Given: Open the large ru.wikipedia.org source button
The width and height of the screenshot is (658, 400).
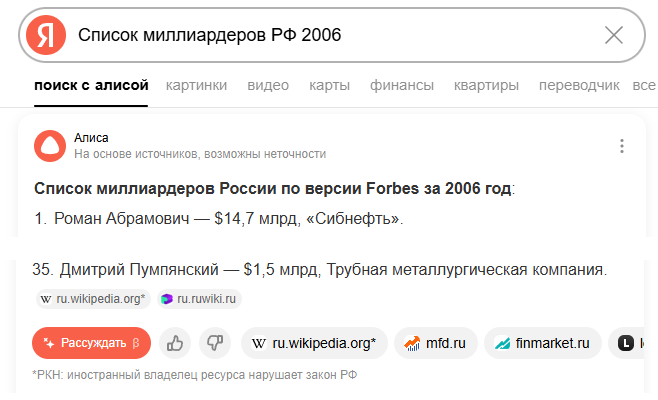Looking at the screenshot, I should tap(314, 343).
